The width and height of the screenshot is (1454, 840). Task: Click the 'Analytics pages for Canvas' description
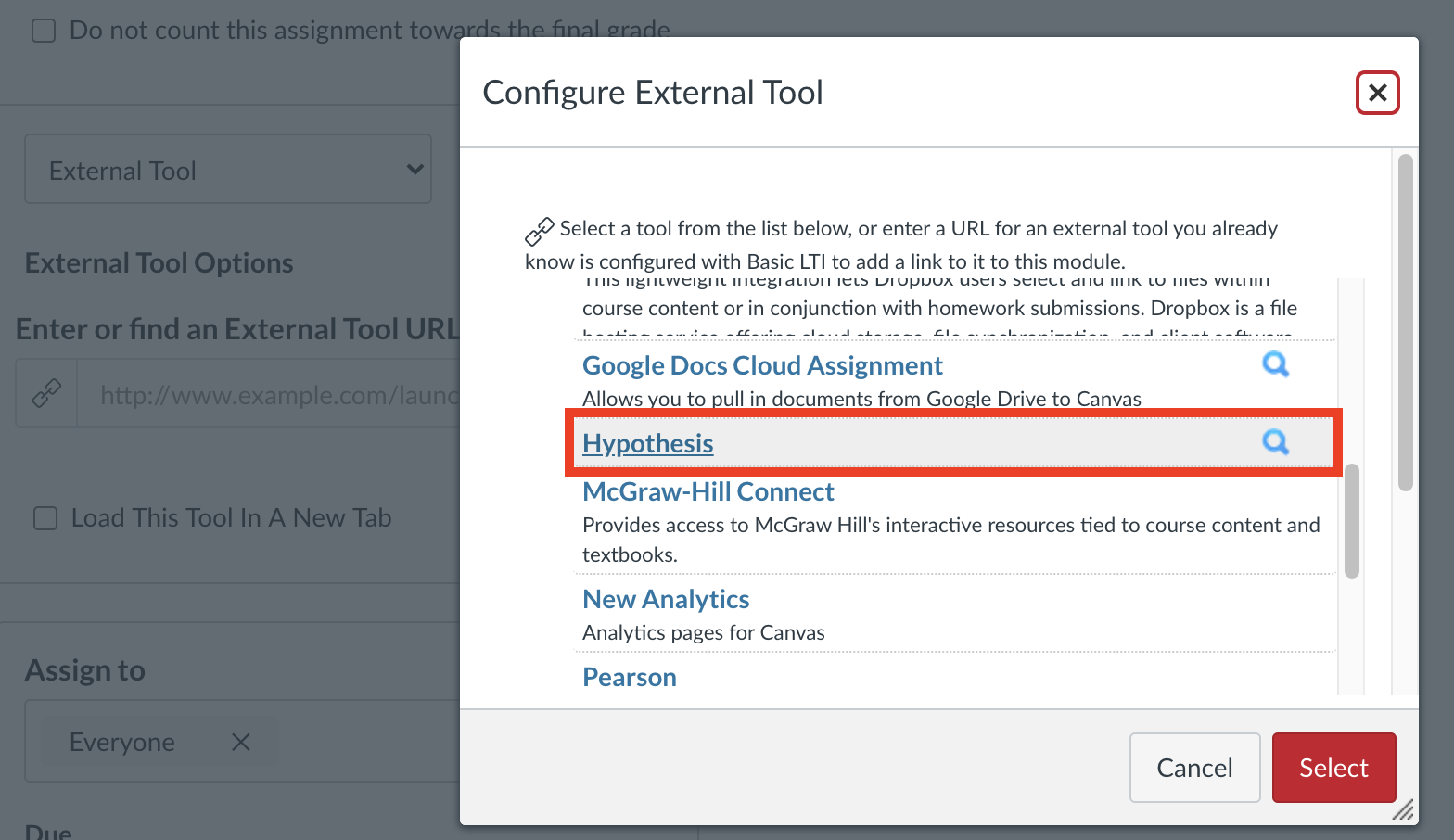(x=703, y=632)
